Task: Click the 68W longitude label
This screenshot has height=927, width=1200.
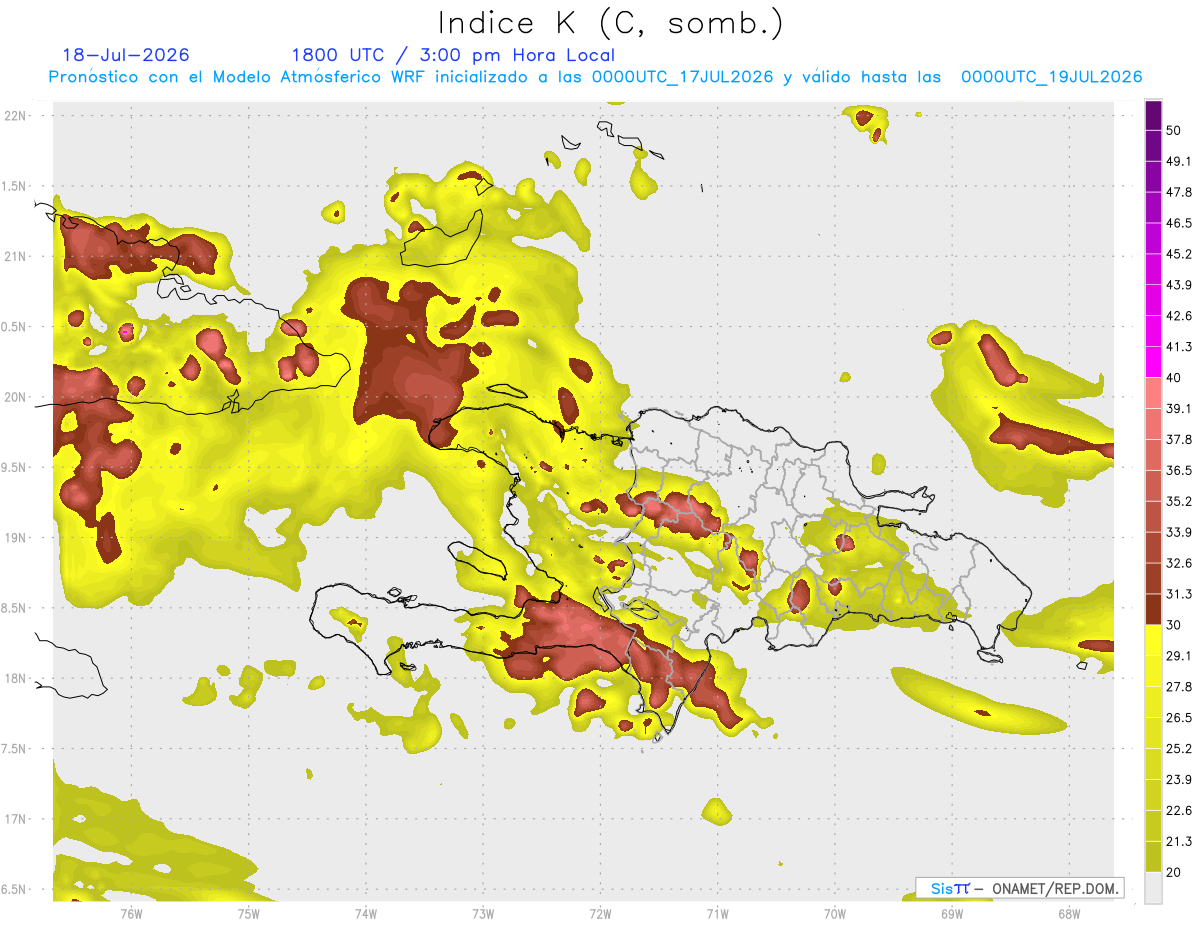Action: 1069,914
